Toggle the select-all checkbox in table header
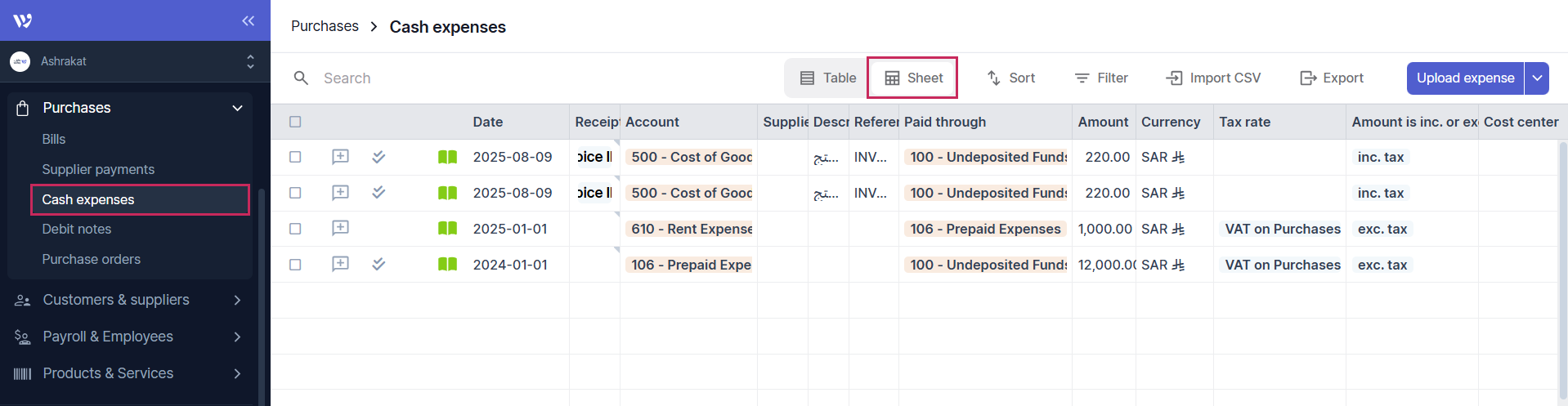Viewport: 1568px width, 406px height. coord(295,122)
